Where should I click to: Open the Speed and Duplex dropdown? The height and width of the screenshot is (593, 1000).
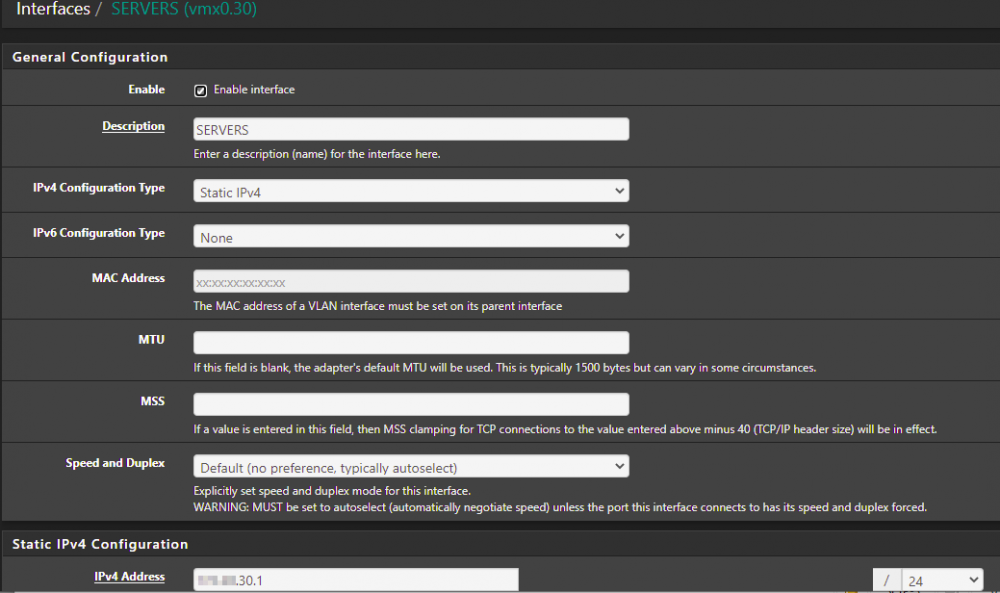point(411,467)
